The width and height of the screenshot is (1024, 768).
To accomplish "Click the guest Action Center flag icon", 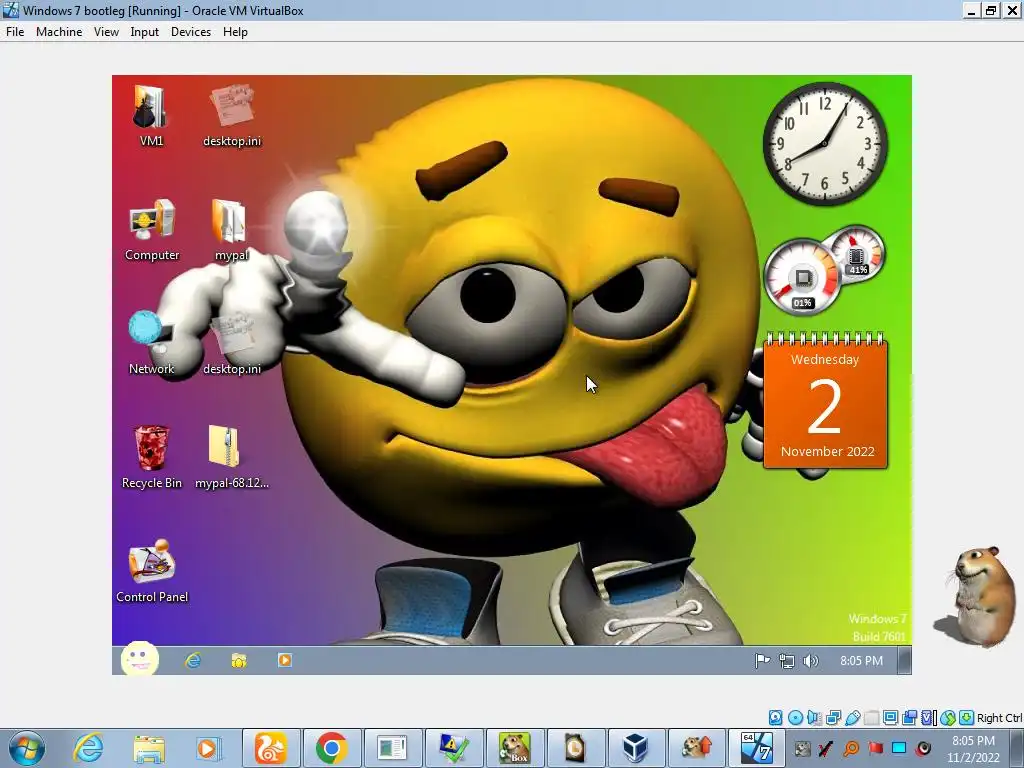I will pyautogui.click(x=762, y=661).
